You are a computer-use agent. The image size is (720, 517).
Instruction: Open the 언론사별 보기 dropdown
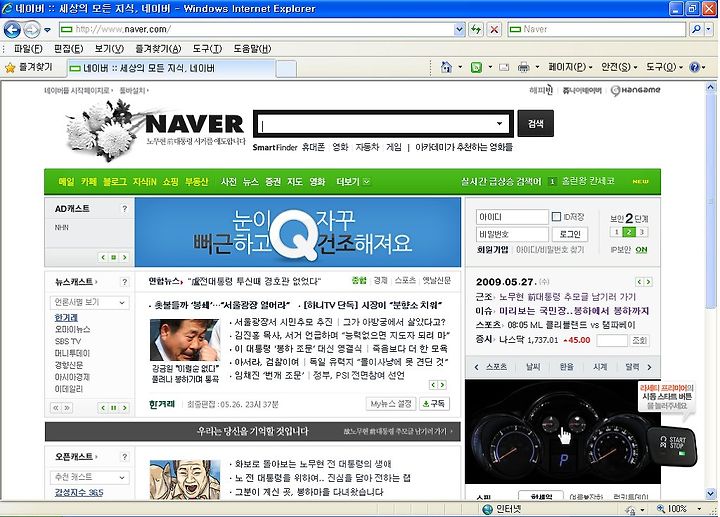coord(89,303)
